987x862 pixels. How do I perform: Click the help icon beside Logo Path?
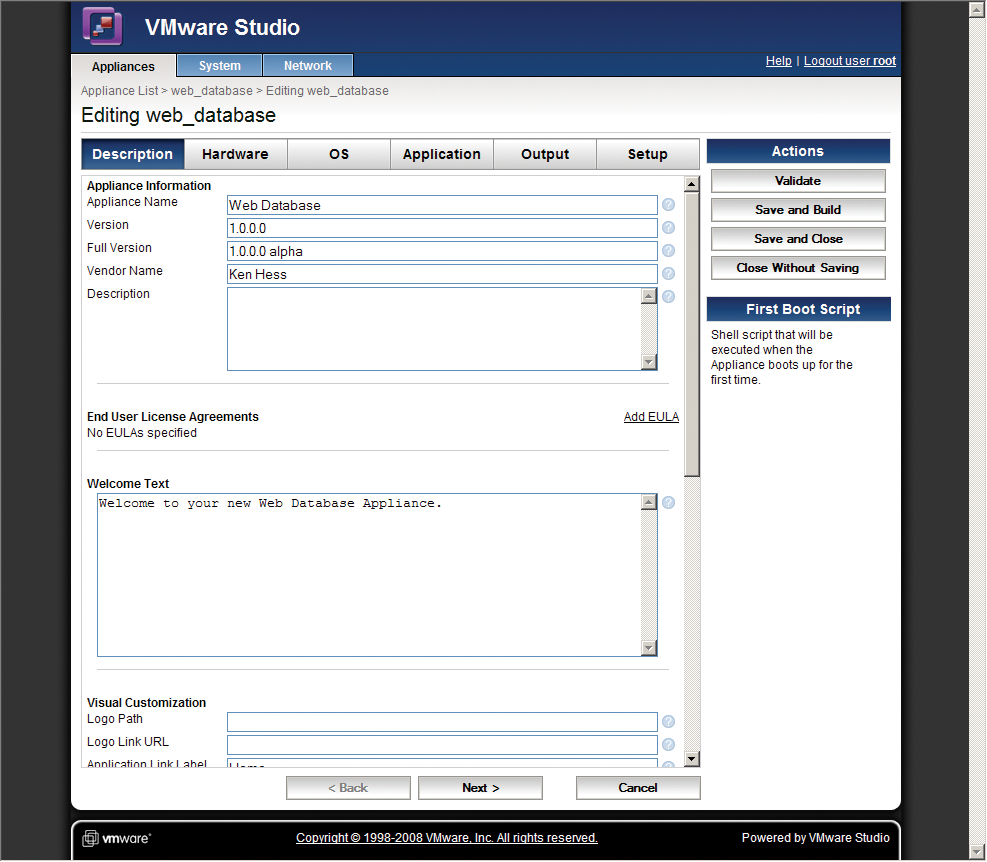(x=668, y=722)
